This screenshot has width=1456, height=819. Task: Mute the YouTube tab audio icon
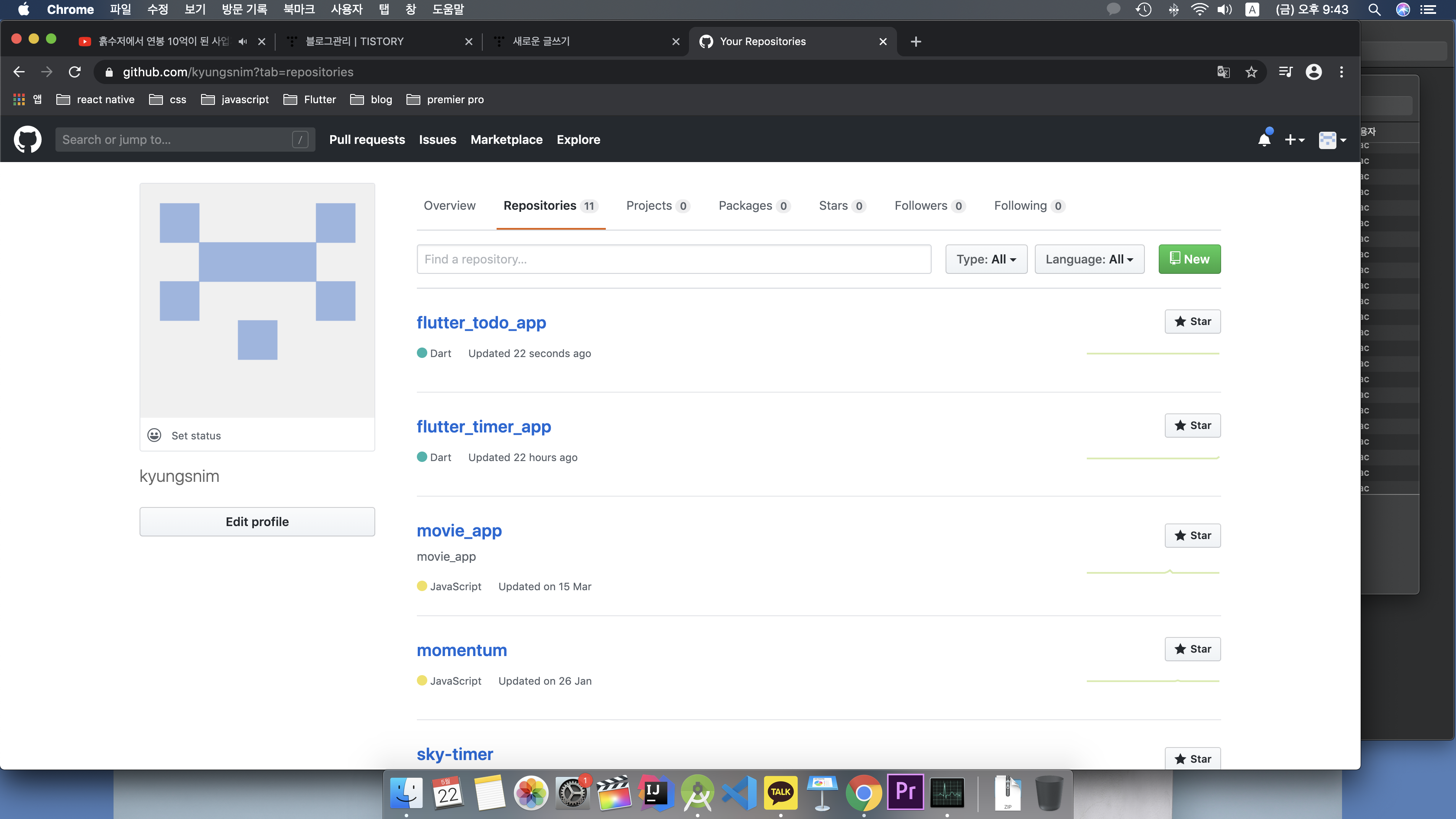coord(243,41)
